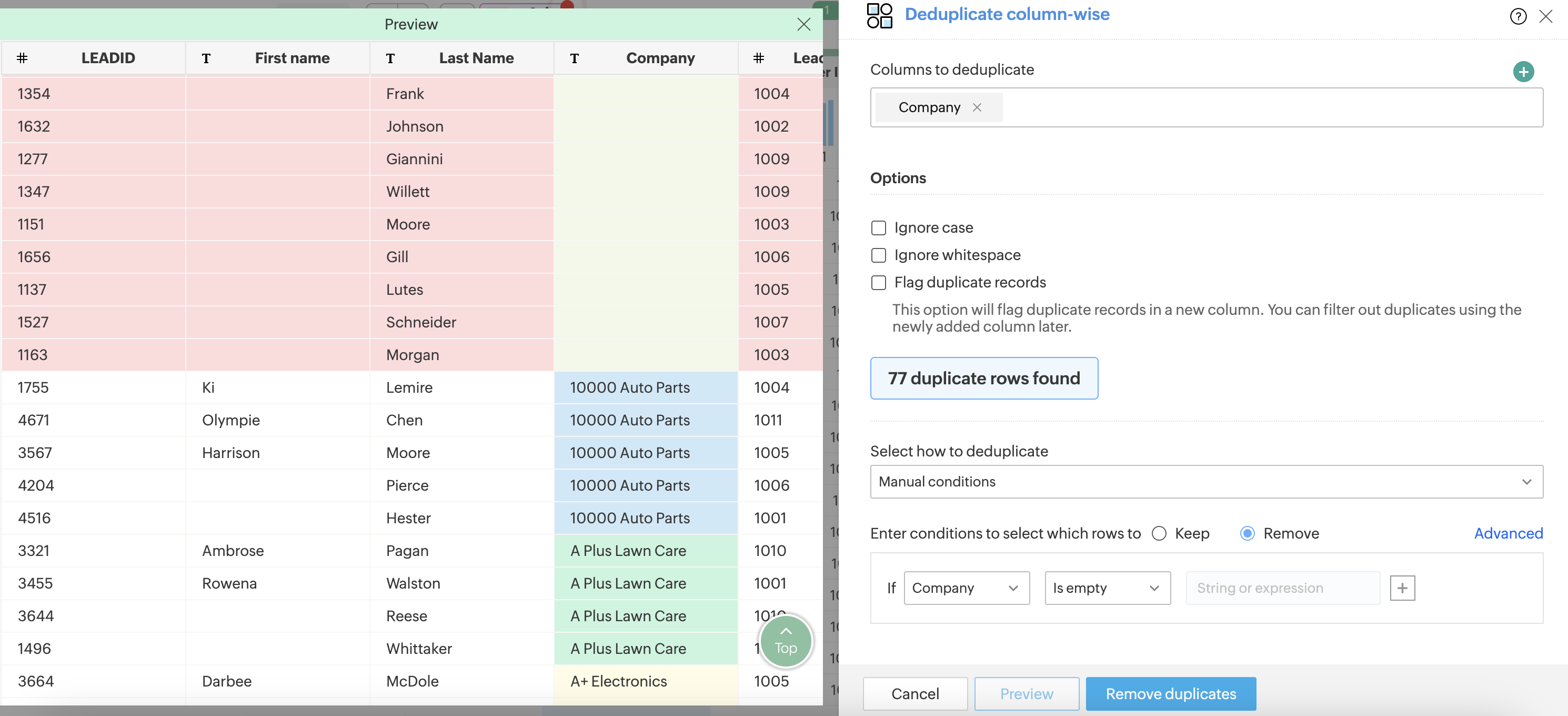This screenshot has width=1568, height=716.
Task: Open the Manual conditions dropdown
Action: (1206, 482)
